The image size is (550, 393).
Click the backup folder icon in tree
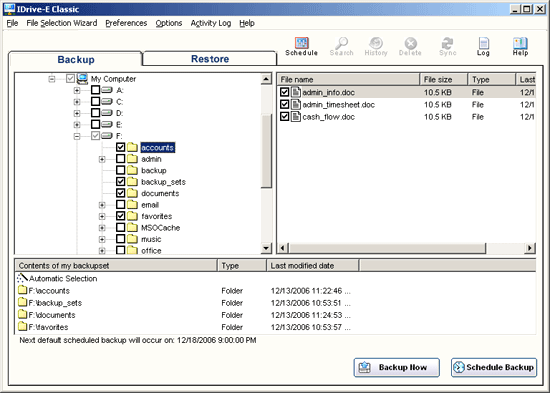click(132, 170)
